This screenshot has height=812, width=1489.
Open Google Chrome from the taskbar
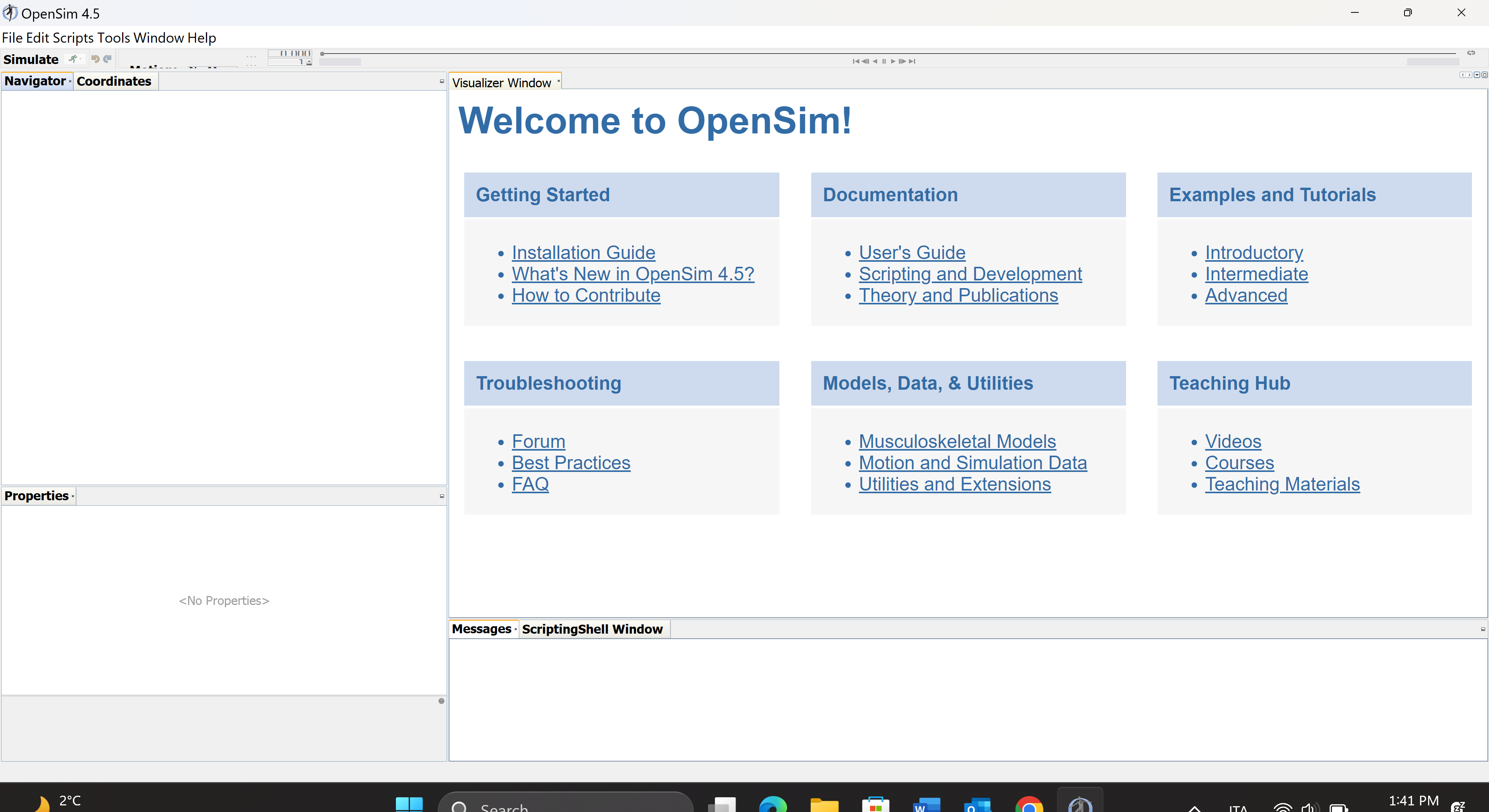pyautogui.click(x=1029, y=805)
